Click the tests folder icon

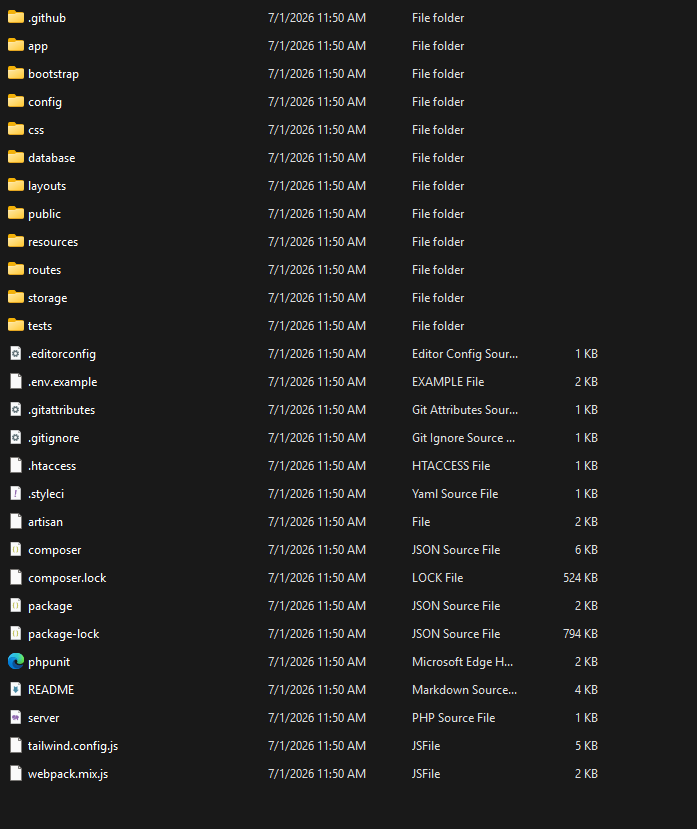[x=16, y=326]
